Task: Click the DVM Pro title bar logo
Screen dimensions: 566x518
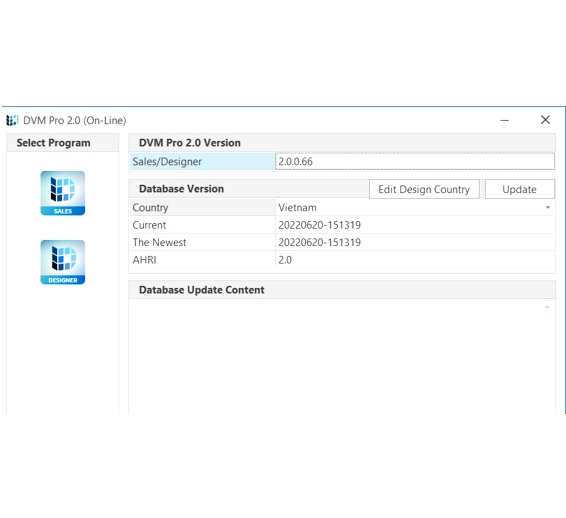Action: pyautogui.click(x=12, y=120)
